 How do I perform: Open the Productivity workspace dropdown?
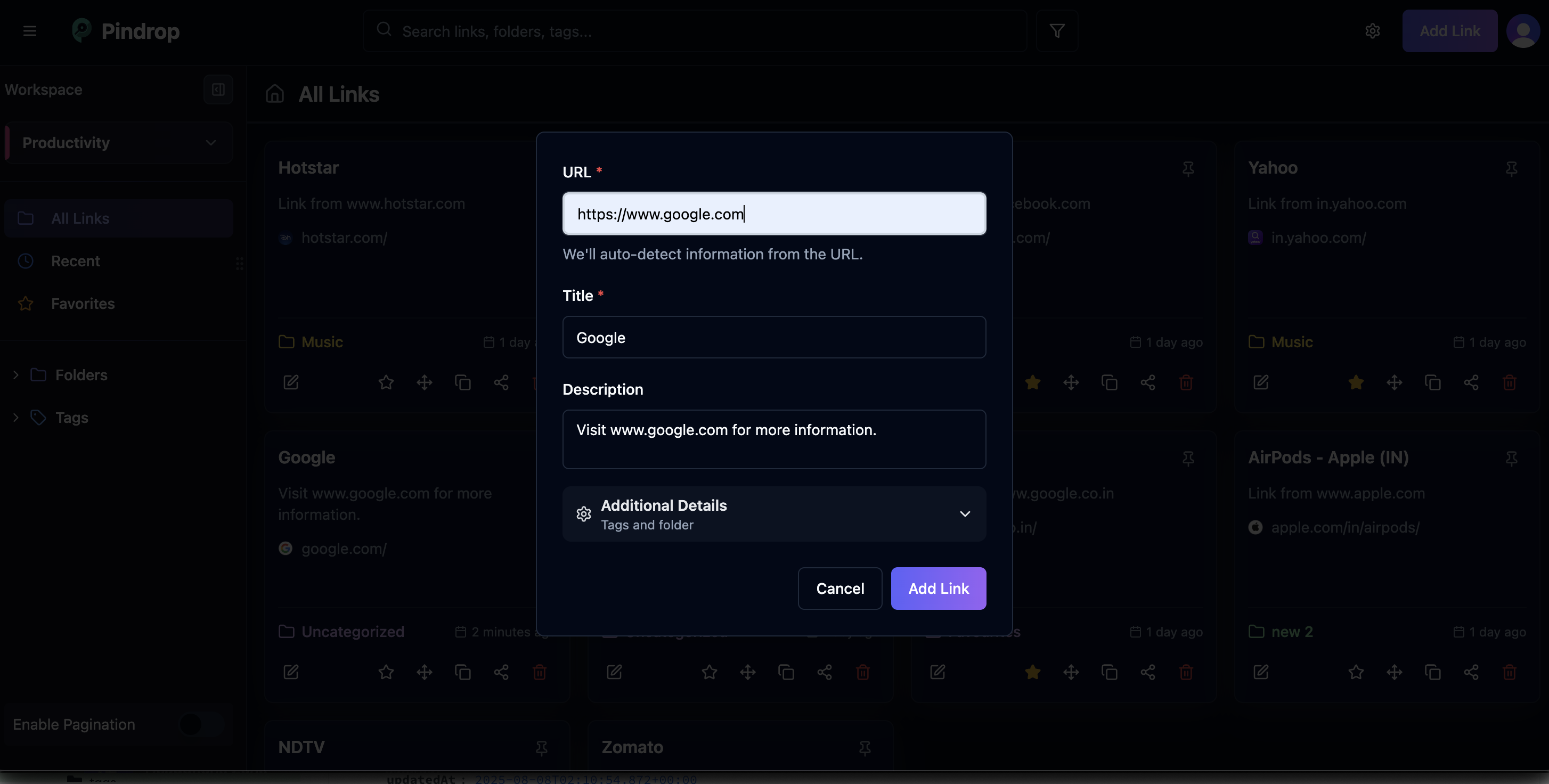(117, 143)
